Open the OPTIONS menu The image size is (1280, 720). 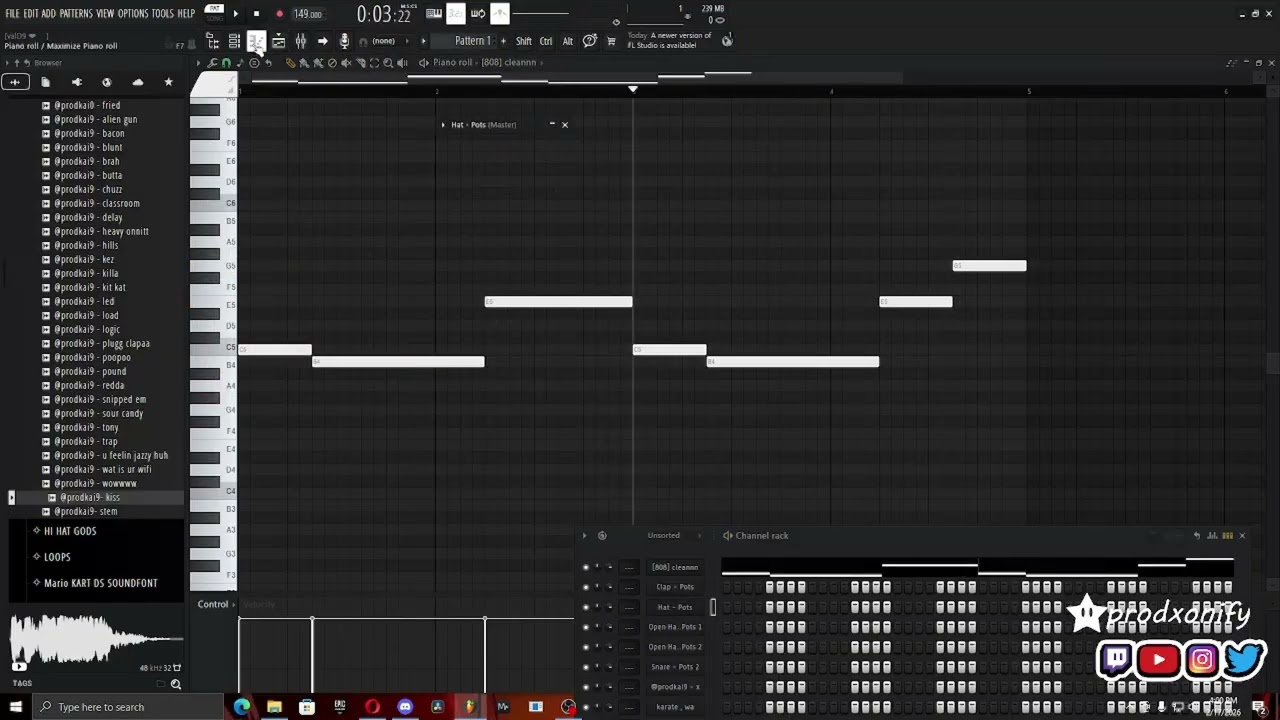point(133,14)
